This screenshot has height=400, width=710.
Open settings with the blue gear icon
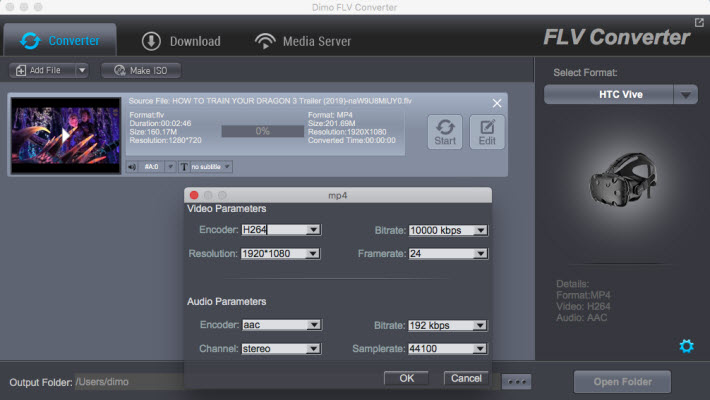pos(686,346)
